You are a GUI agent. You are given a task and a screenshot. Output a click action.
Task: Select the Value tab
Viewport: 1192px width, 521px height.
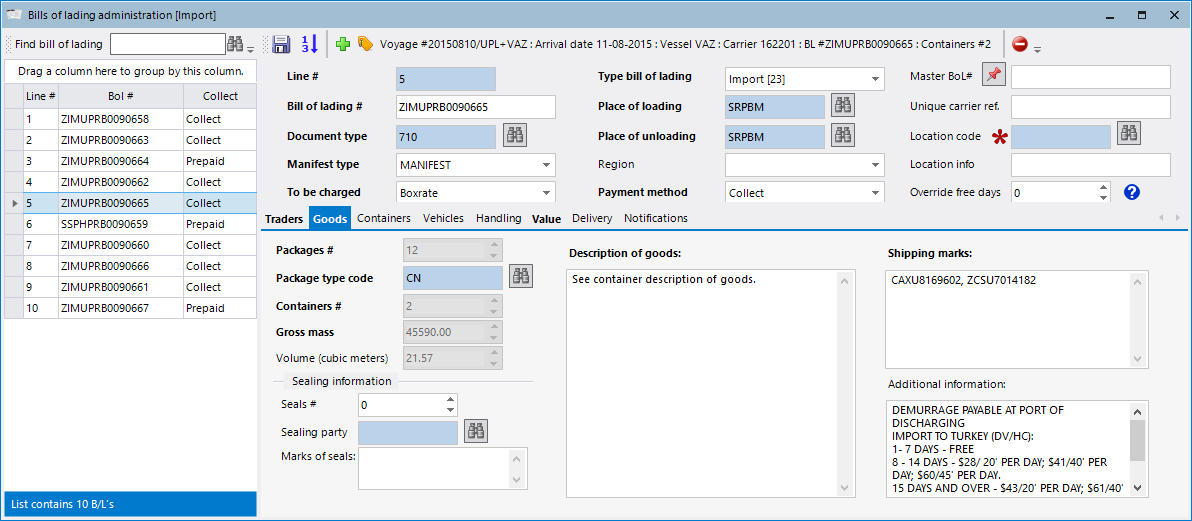tap(547, 218)
